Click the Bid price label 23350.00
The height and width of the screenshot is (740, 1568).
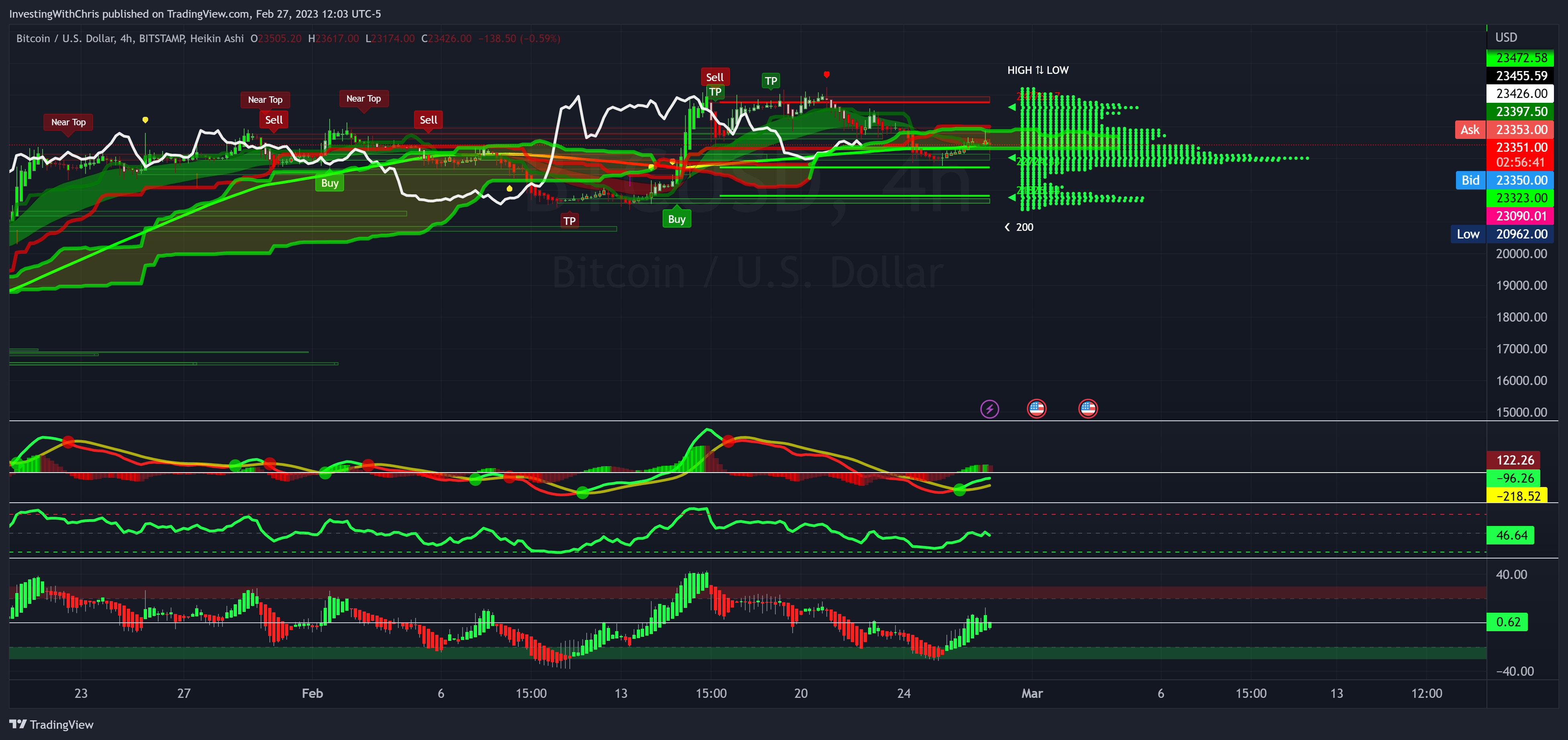tap(1504, 180)
